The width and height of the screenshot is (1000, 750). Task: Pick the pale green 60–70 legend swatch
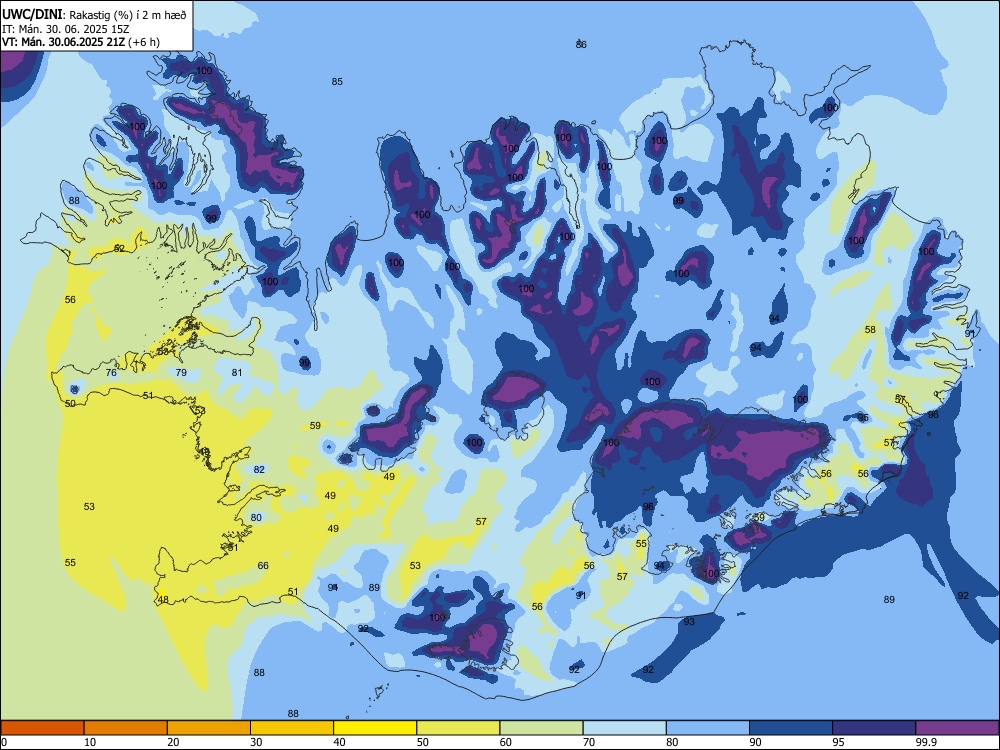(x=541, y=728)
